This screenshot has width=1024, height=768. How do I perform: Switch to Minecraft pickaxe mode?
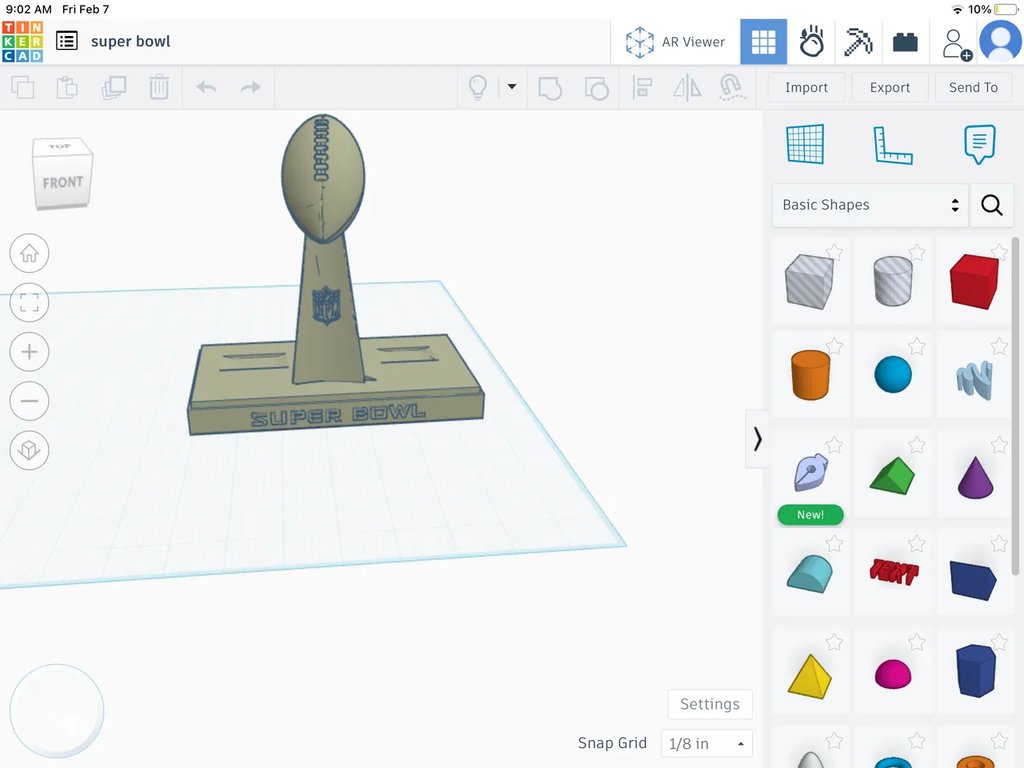point(858,42)
